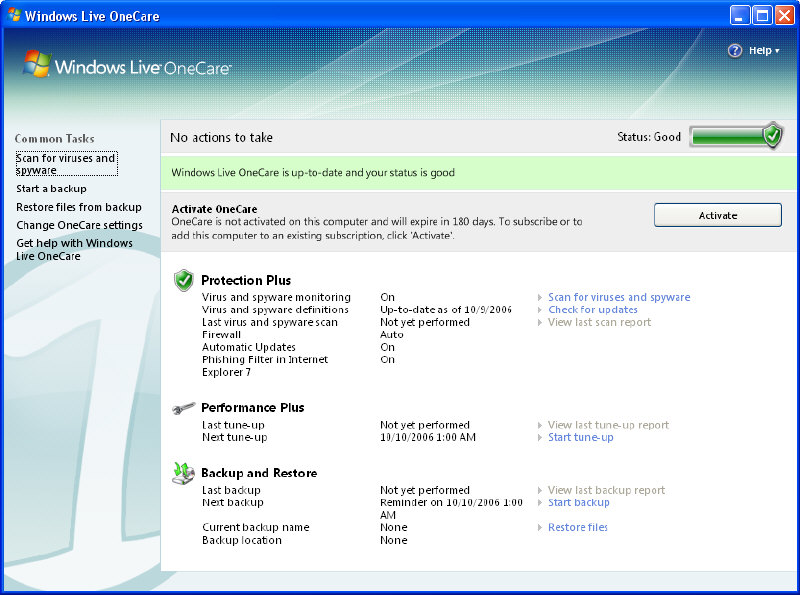Click the Performance Plus heading
The height and width of the screenshot is (595, 800).
click(x=253, y=408)
